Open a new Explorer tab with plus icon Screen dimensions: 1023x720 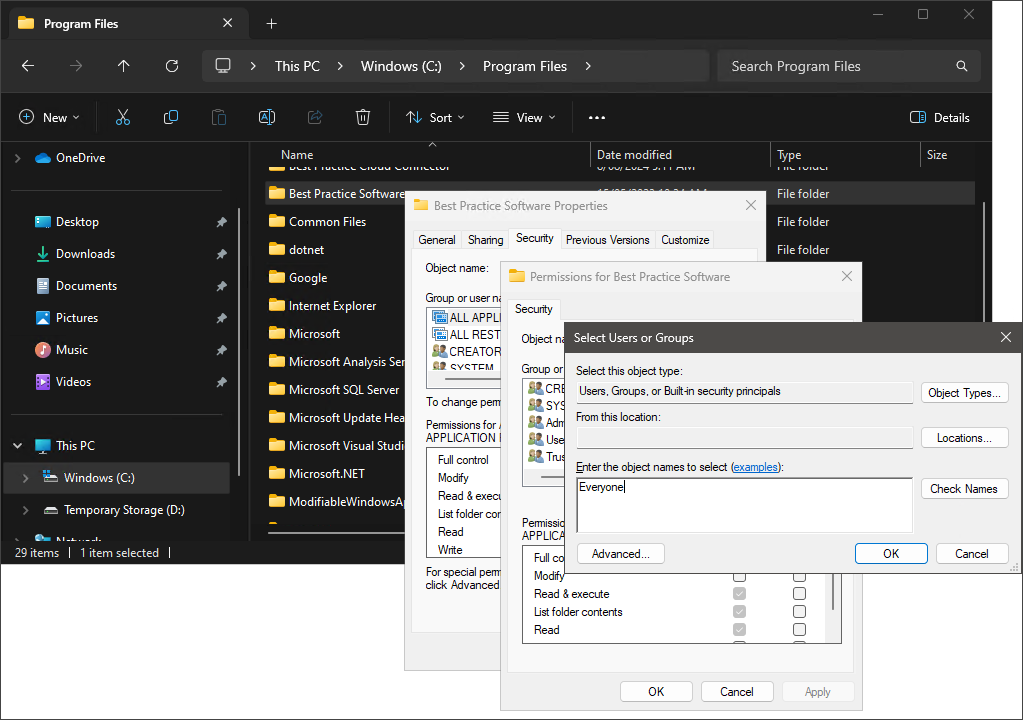271,24
